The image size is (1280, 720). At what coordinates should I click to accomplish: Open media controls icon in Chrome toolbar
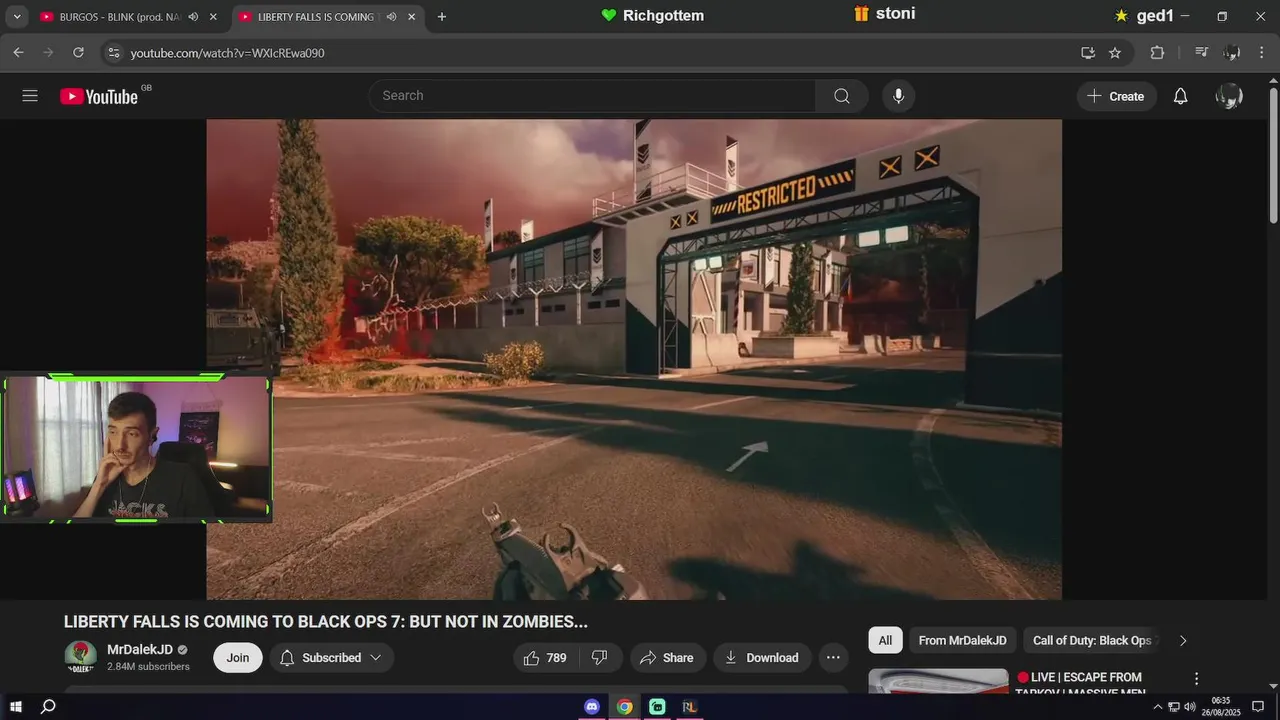point(1202,53)
